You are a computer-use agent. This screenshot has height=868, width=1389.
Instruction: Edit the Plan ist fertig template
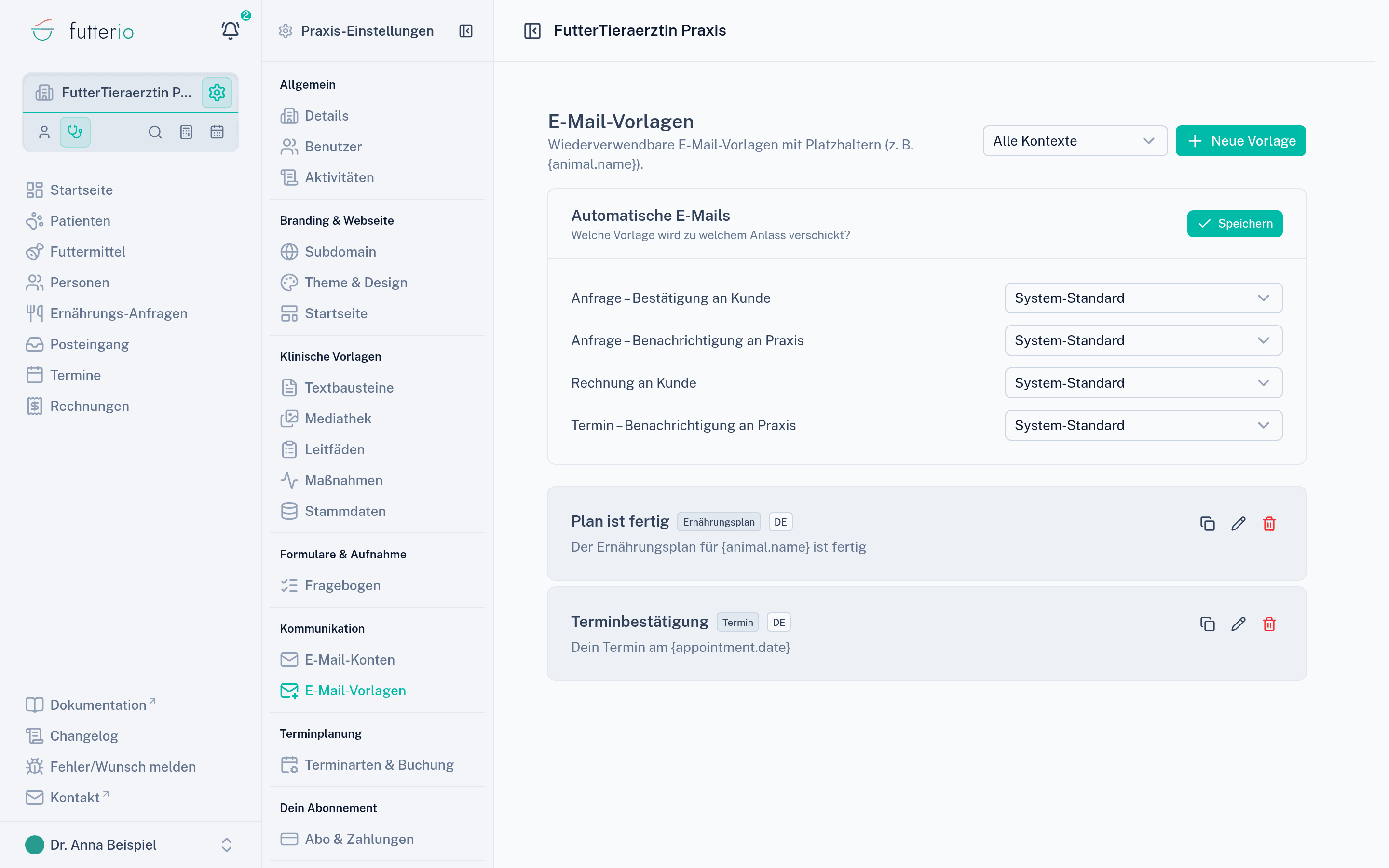tap(1238, 524)
